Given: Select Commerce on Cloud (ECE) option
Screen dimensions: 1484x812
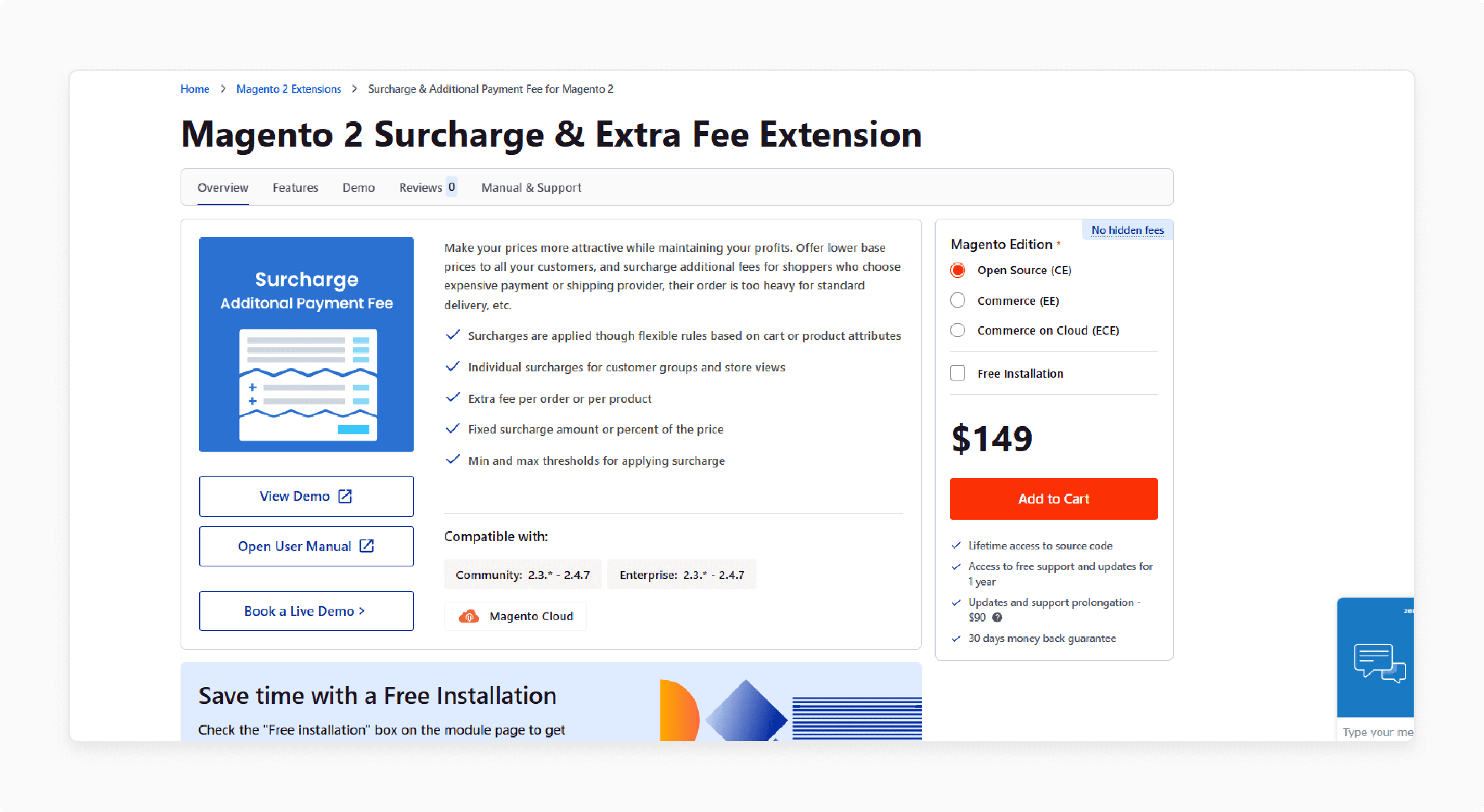Looking at the screenshot, I should coord(957,330).
